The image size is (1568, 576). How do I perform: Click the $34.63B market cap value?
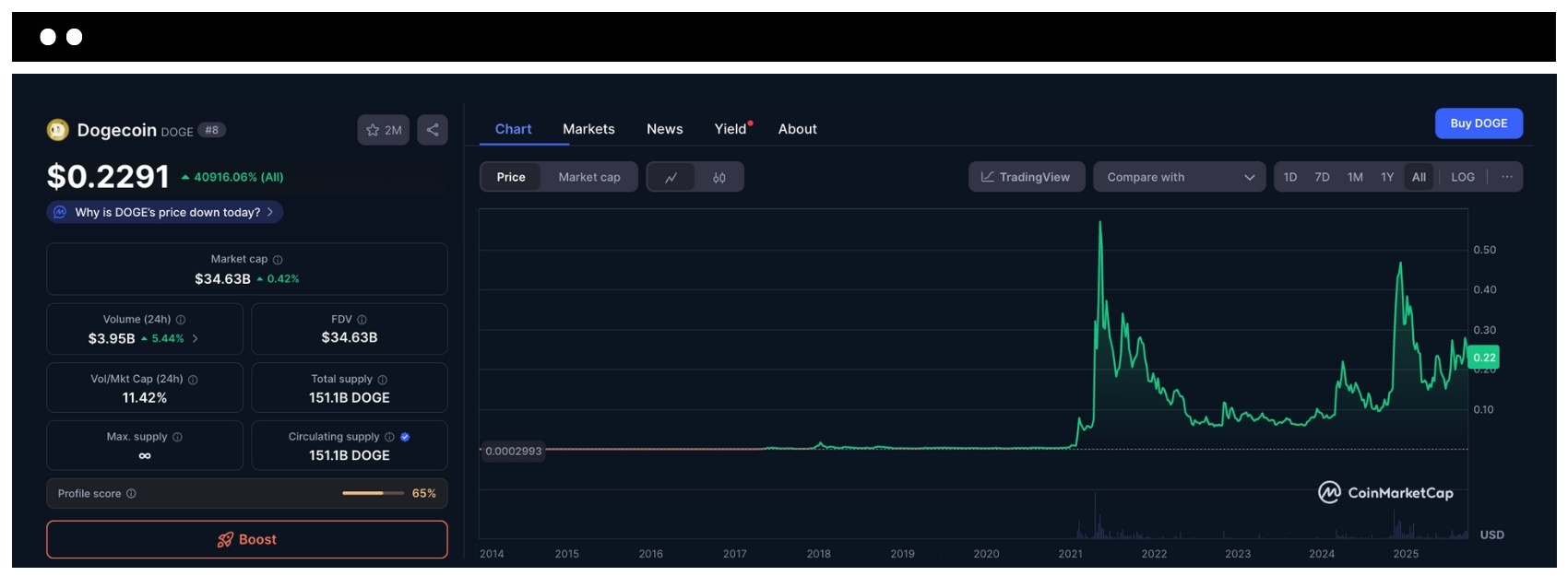(222, 278)
